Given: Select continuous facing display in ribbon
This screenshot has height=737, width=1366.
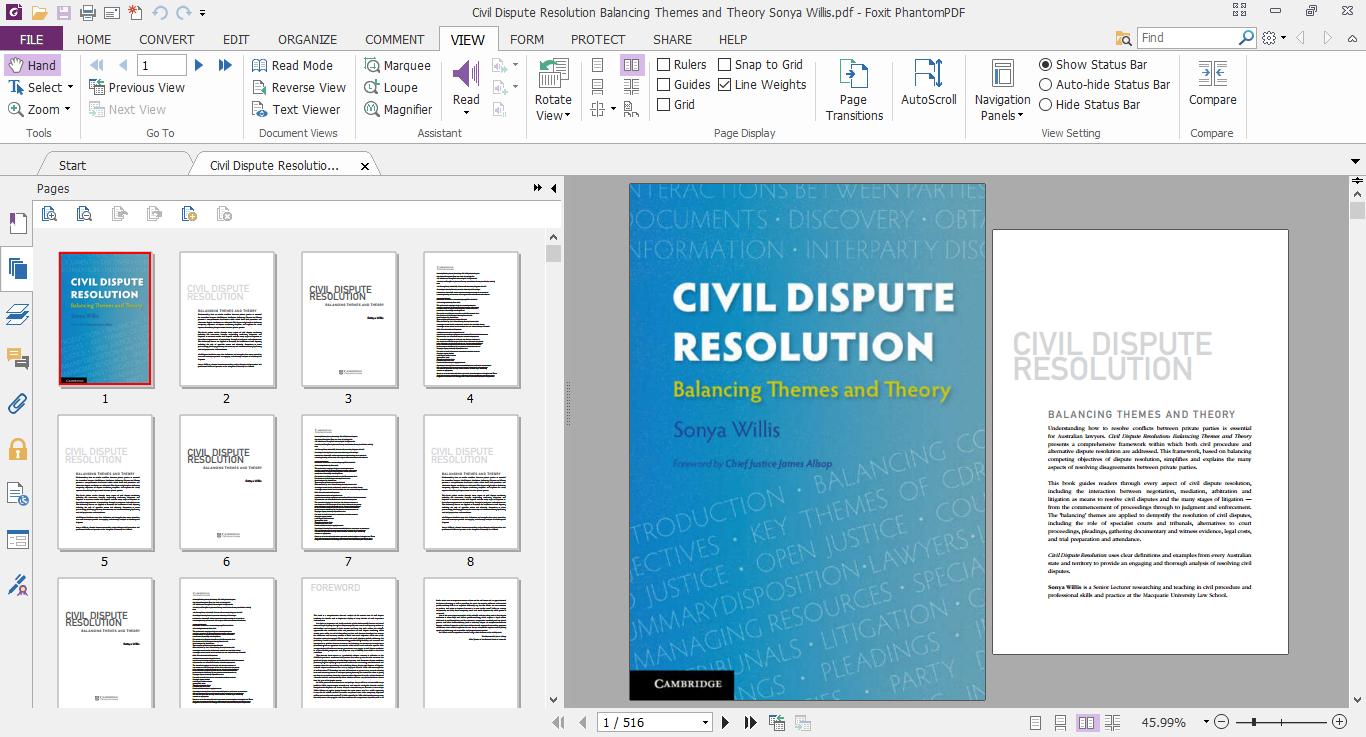Looking at the screenshot, I should (x=632, y=87).
